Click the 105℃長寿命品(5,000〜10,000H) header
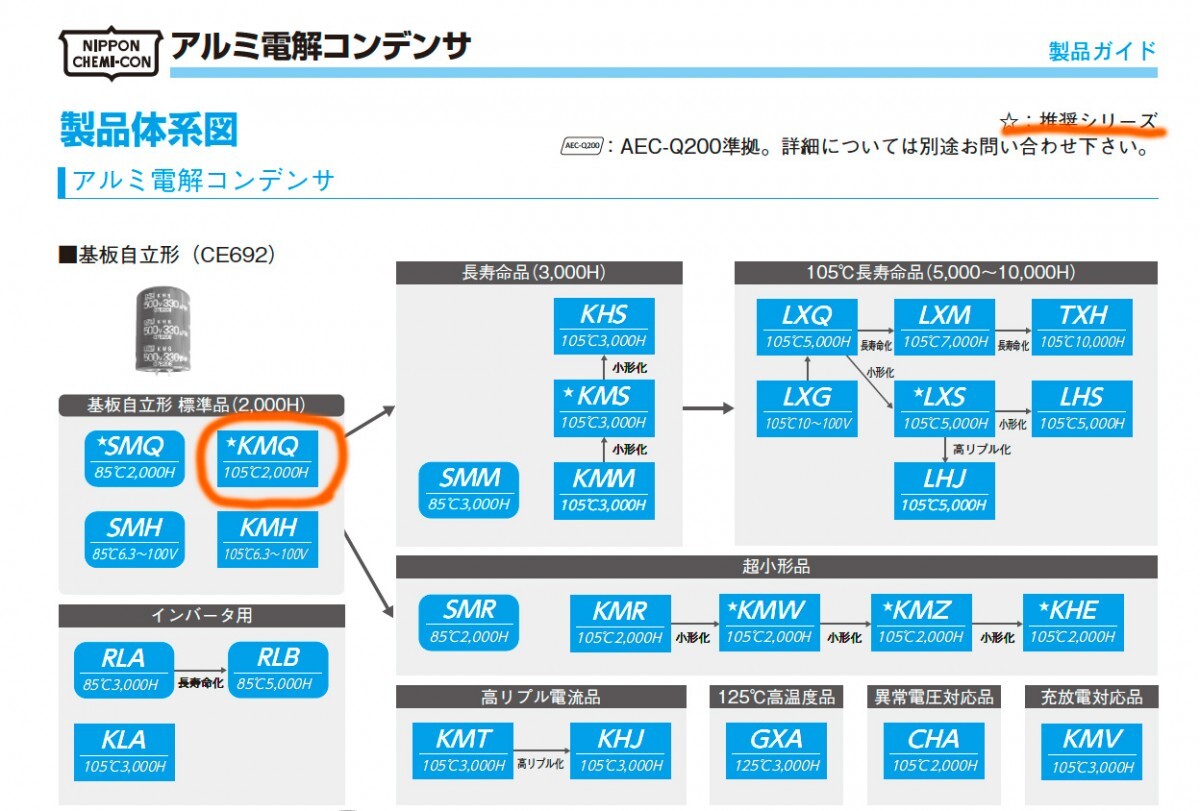This screenshot has height=811, width=1200. pos(946,272)
